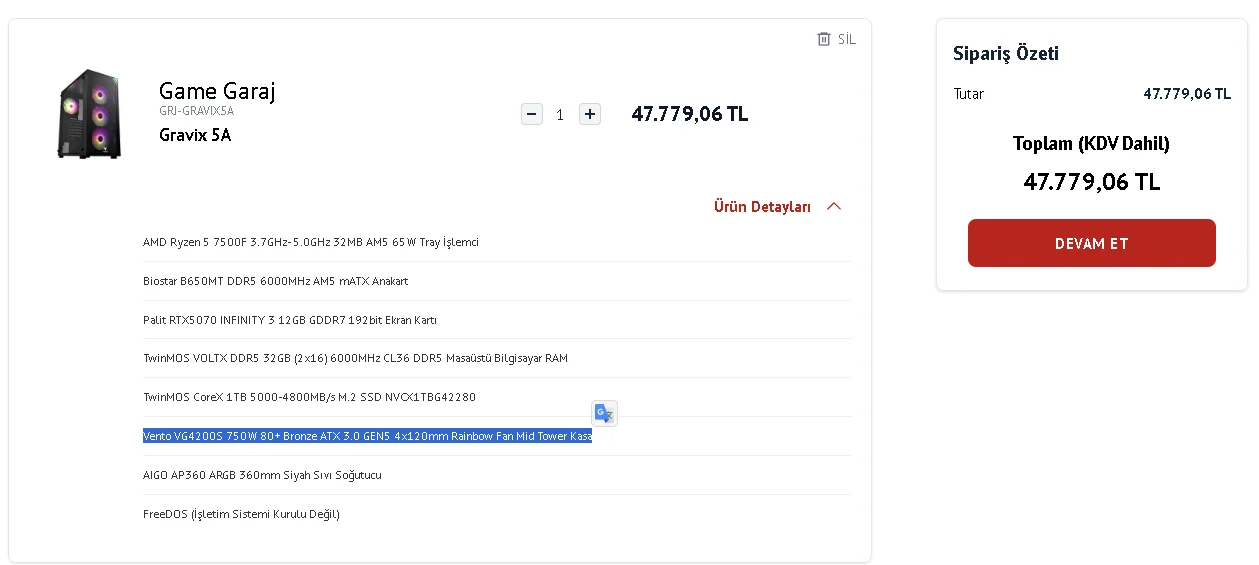The height and width of the screenshot is (565, 1259).
Task: Click the quantity value 1
Action: point(560,115)
